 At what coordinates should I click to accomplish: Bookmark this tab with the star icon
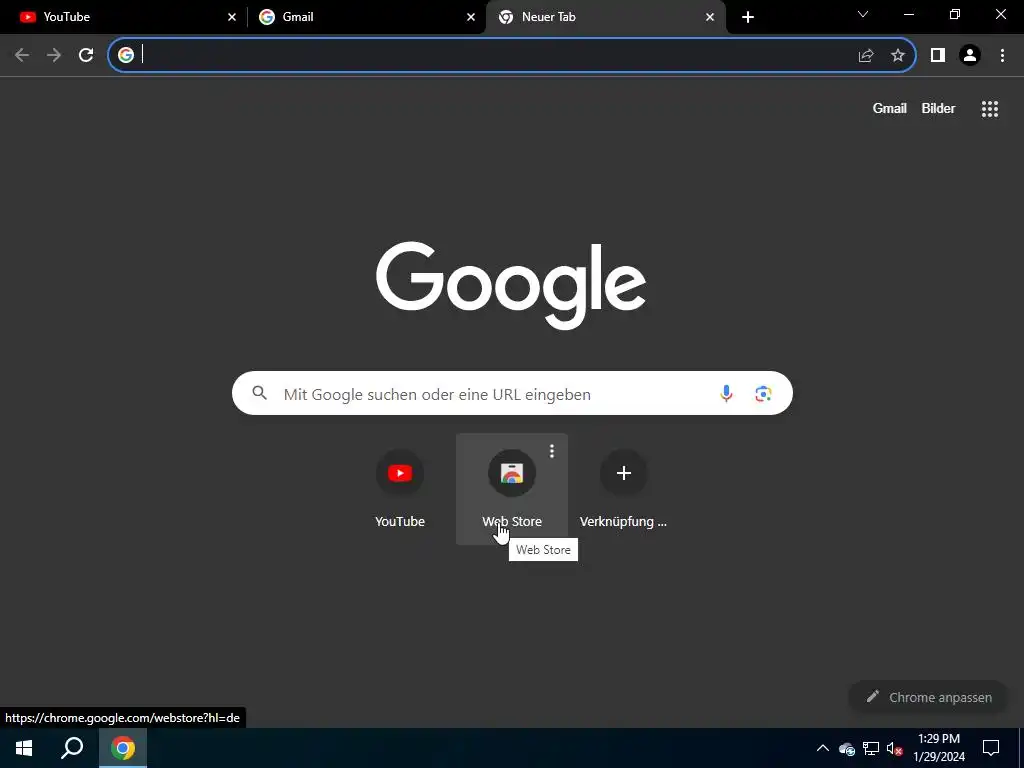pos(898,56)
